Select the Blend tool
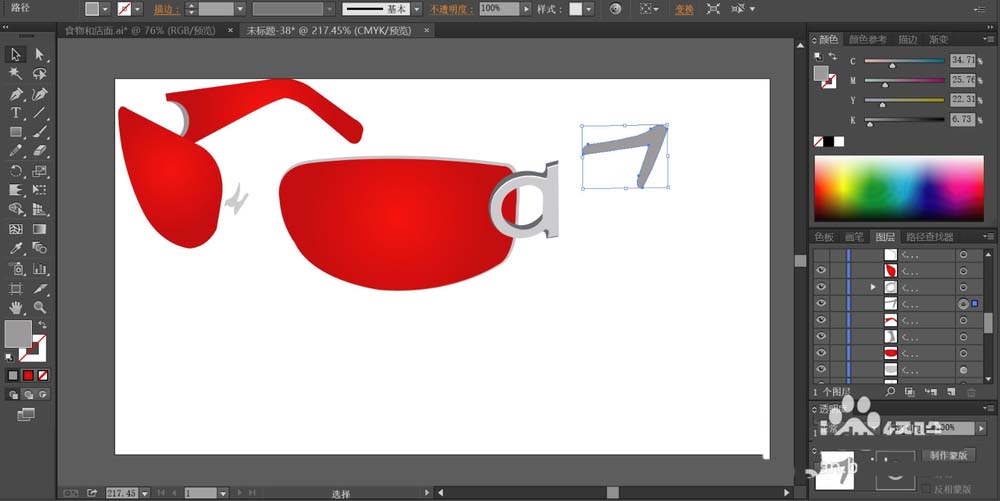Viewport: 1000px width, 501px height. (40, 248)
